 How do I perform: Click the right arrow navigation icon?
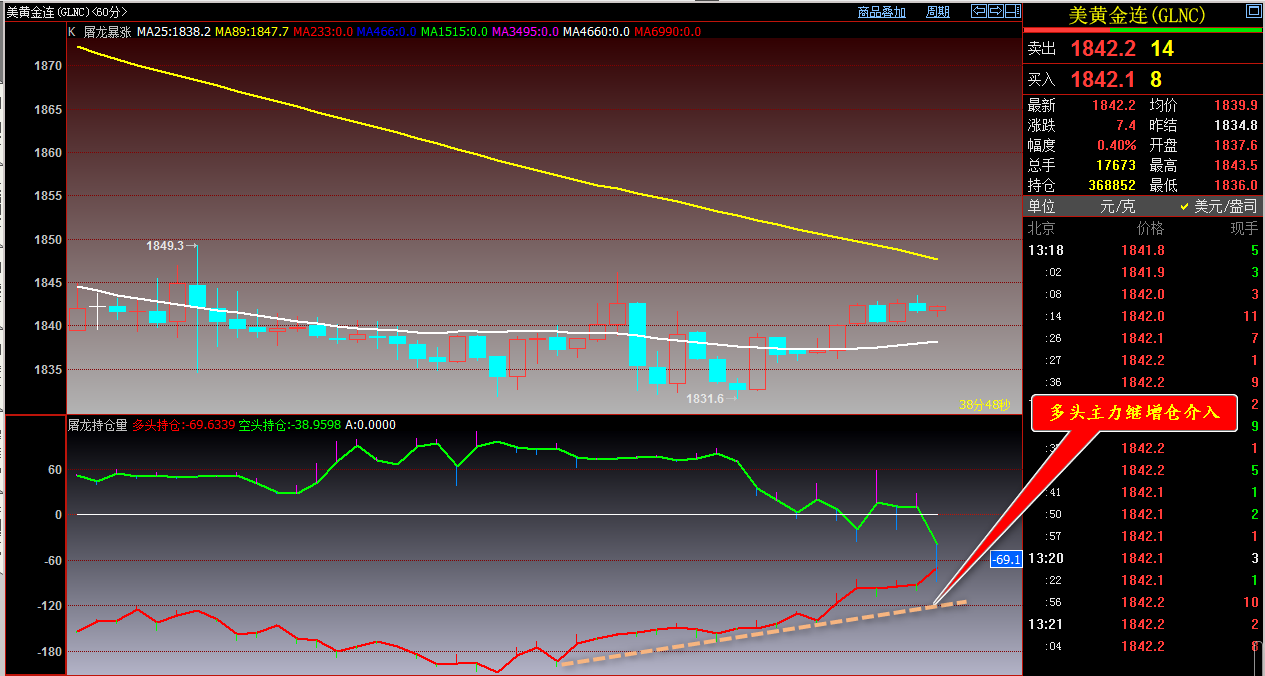click(x=994, y=11)
